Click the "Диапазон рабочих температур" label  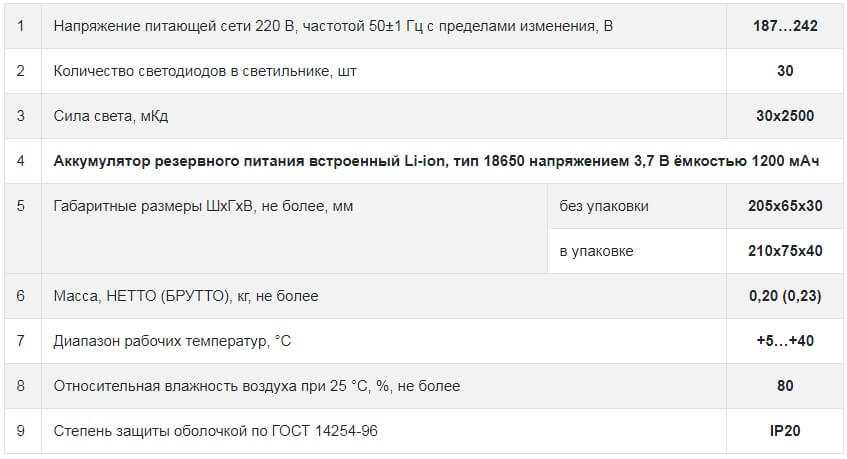[x=172, y=341]
